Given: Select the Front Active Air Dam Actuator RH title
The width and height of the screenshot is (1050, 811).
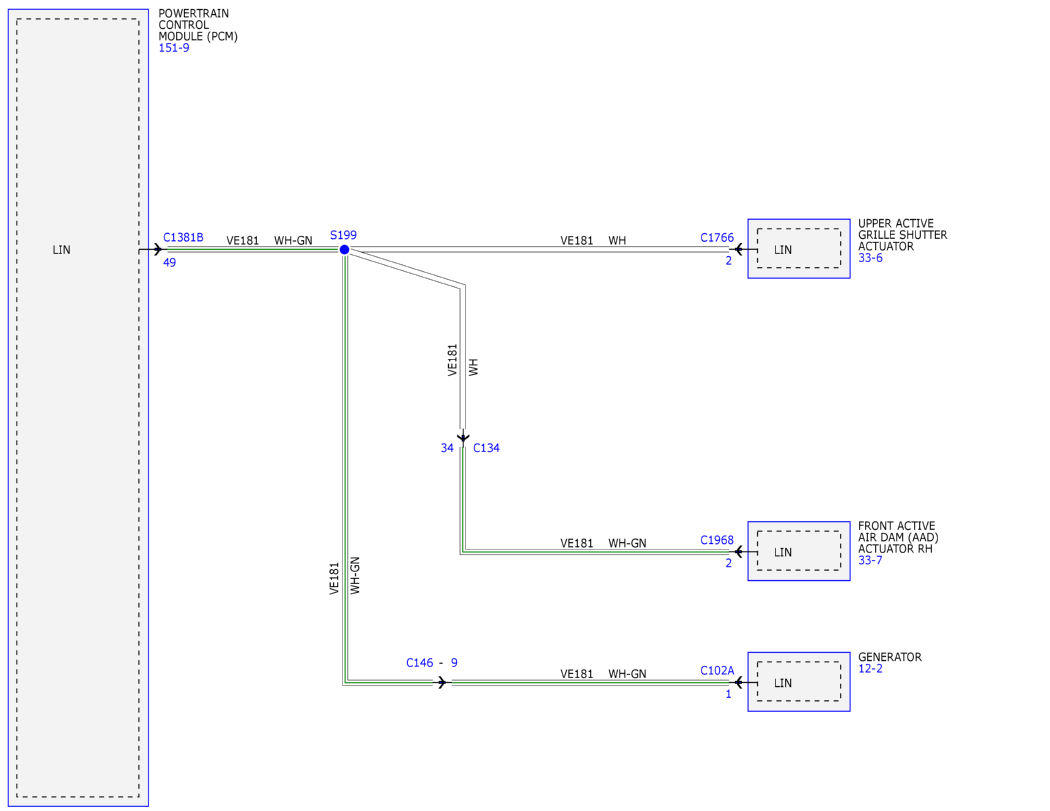Looking at the screenshot, I should (898, 537).
